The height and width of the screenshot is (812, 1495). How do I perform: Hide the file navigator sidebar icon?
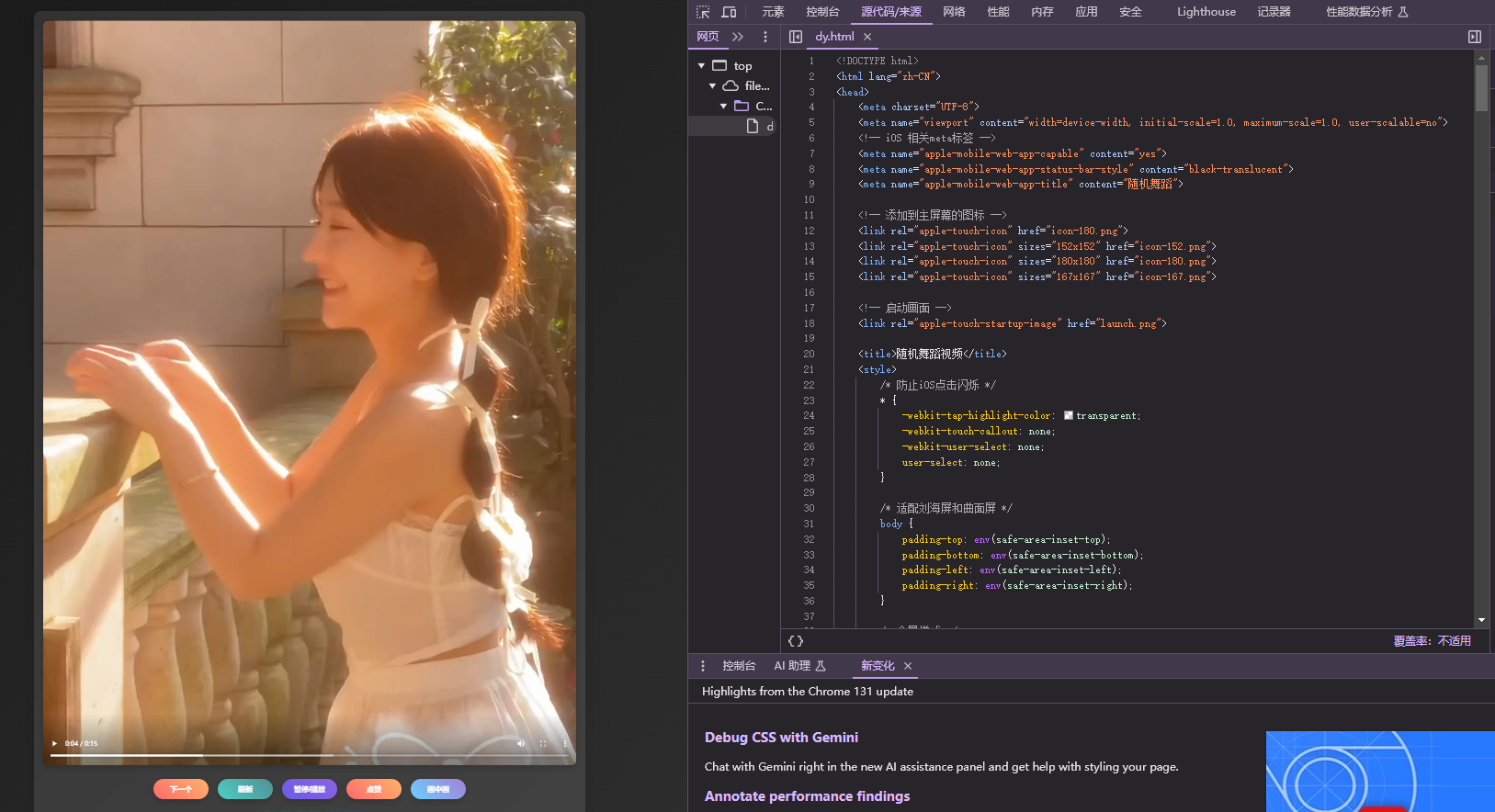(796, 37)
